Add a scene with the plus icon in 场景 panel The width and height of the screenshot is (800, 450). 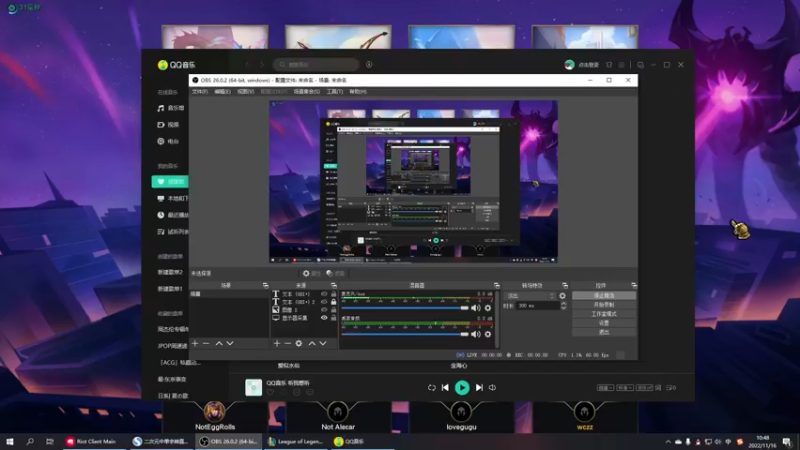[195, 343]
